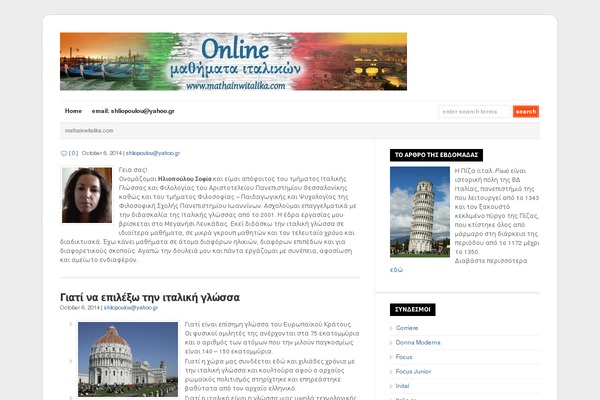This screenshot has height=400, width=600.
Task: Click the bold name Ηλιοπούλου Σοφία
Action: (x=184, y=179)
